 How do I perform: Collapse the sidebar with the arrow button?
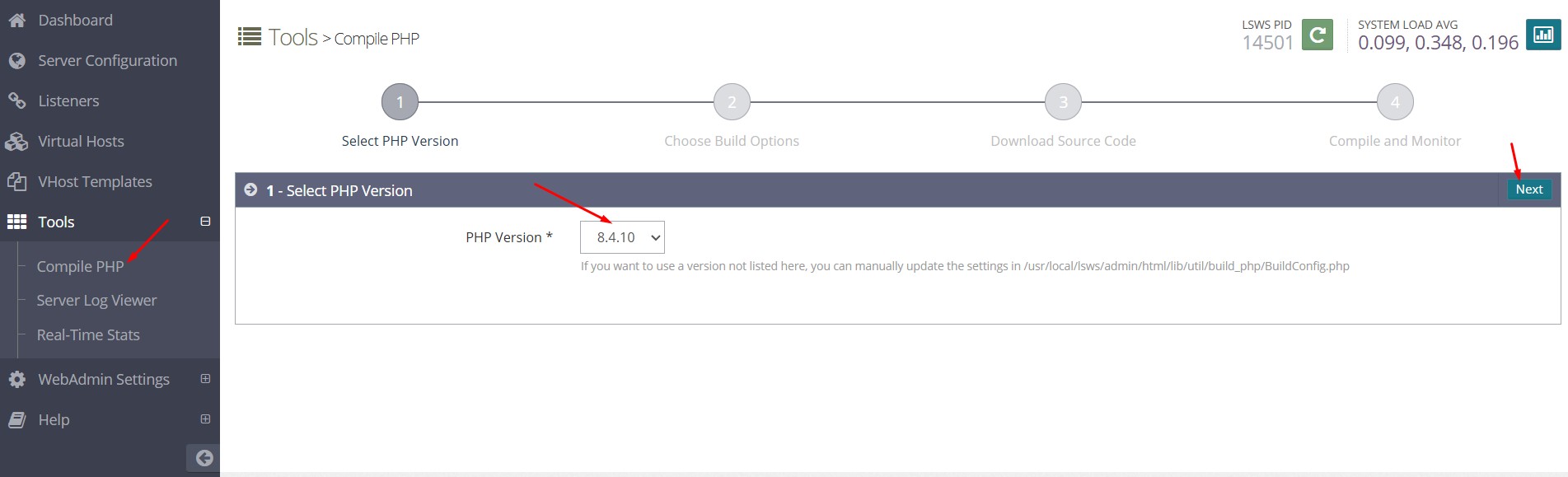click(x=204, y=458)
